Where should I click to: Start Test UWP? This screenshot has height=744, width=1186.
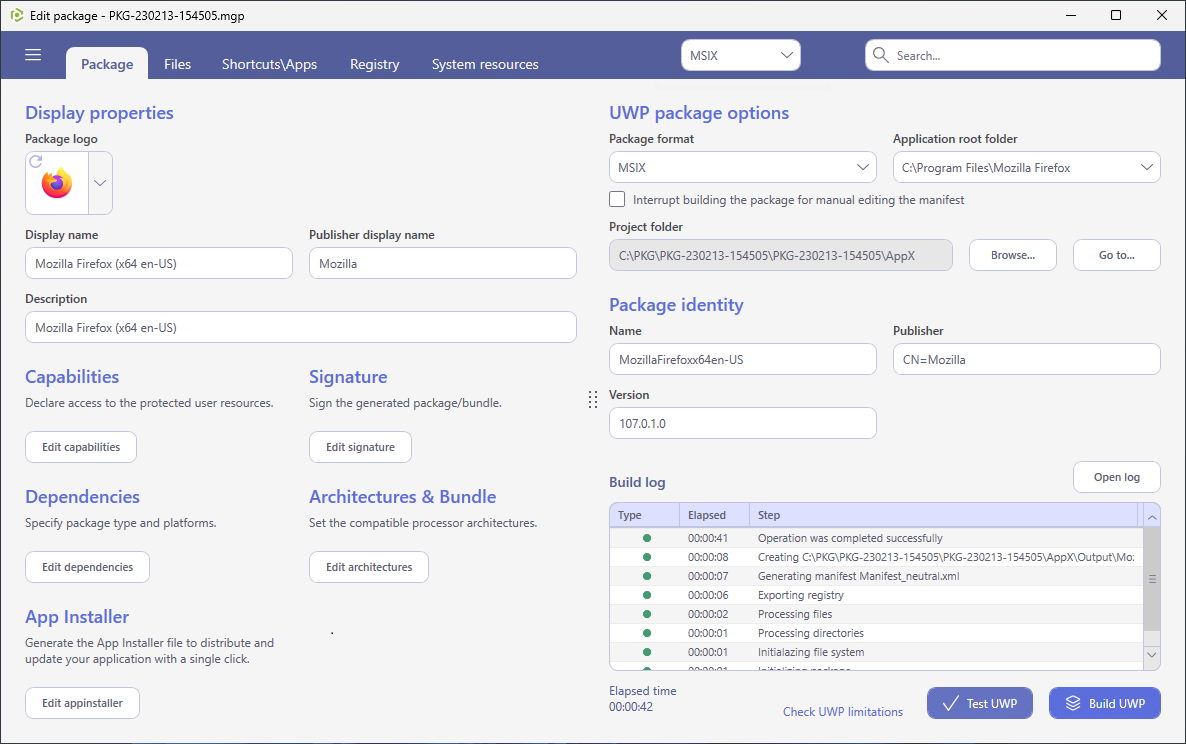[980, 704]
